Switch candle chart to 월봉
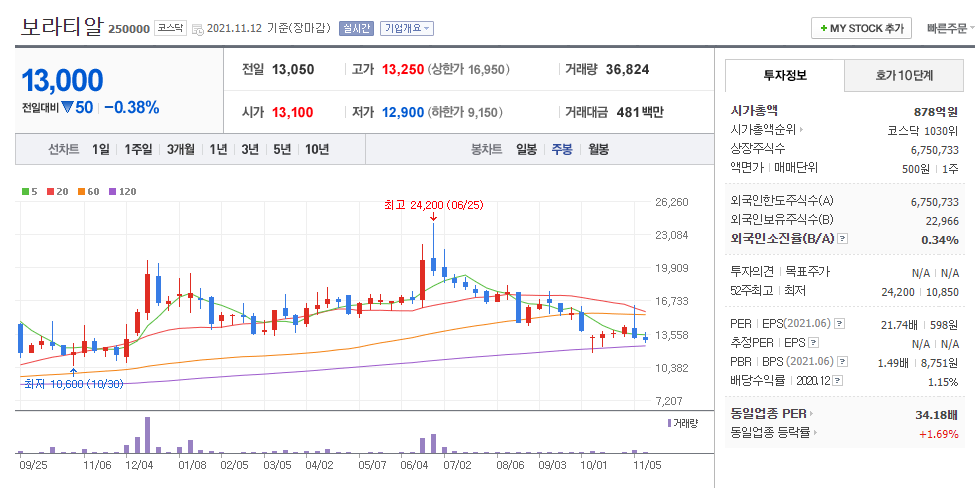 (598, 149)
